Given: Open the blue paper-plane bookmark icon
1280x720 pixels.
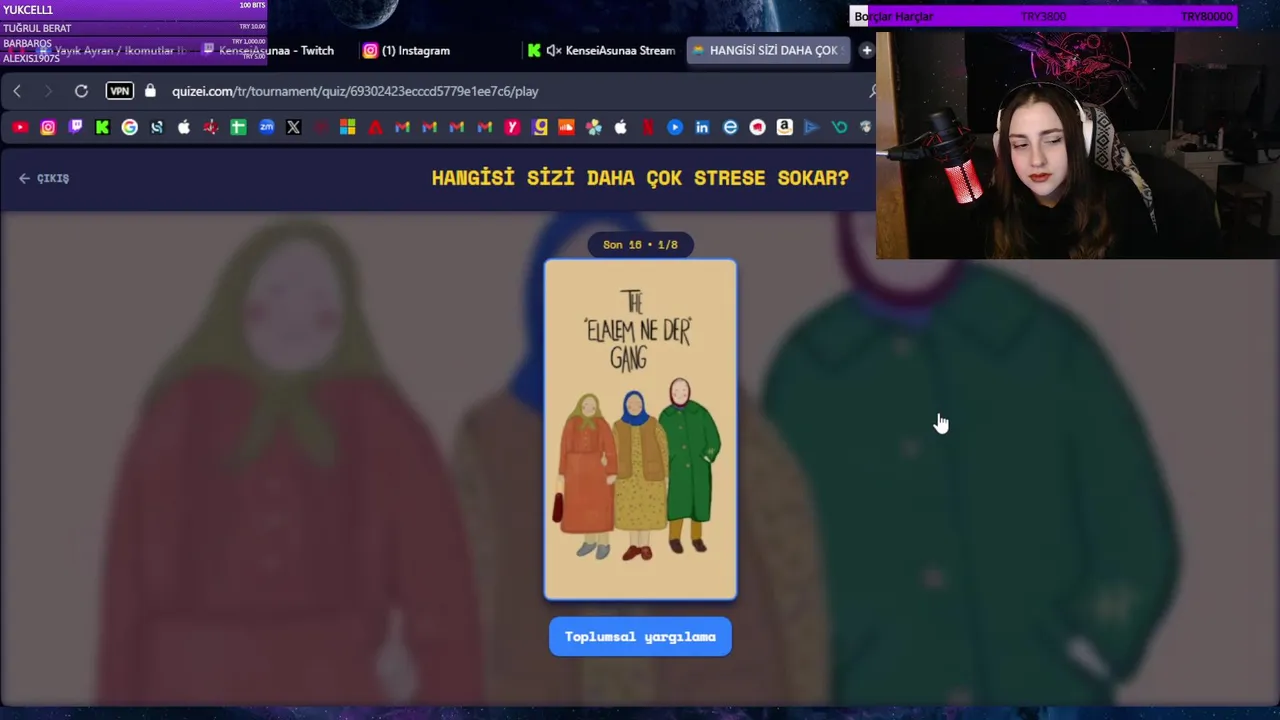Looking at the screenshot, I should coord(811,127).
